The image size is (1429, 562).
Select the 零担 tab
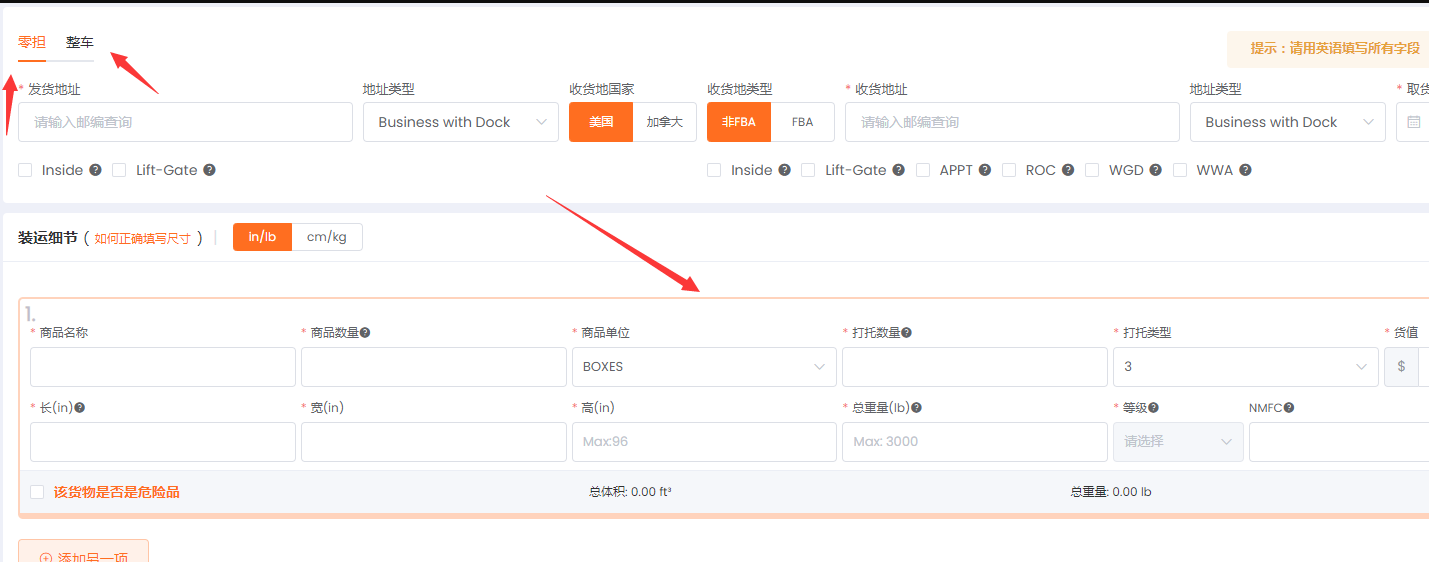click(32, 43)
